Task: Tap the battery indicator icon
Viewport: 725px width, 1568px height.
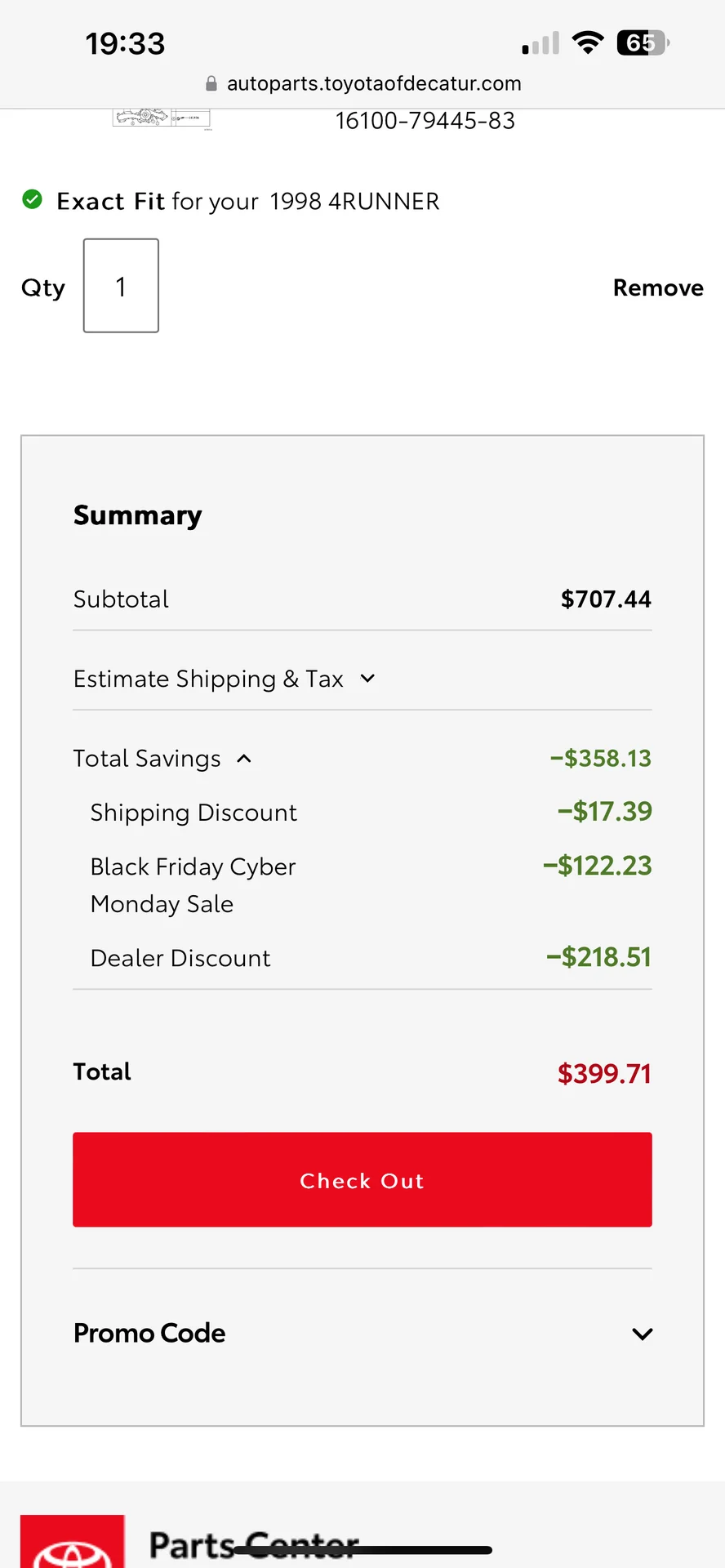Action: [643, 42]
